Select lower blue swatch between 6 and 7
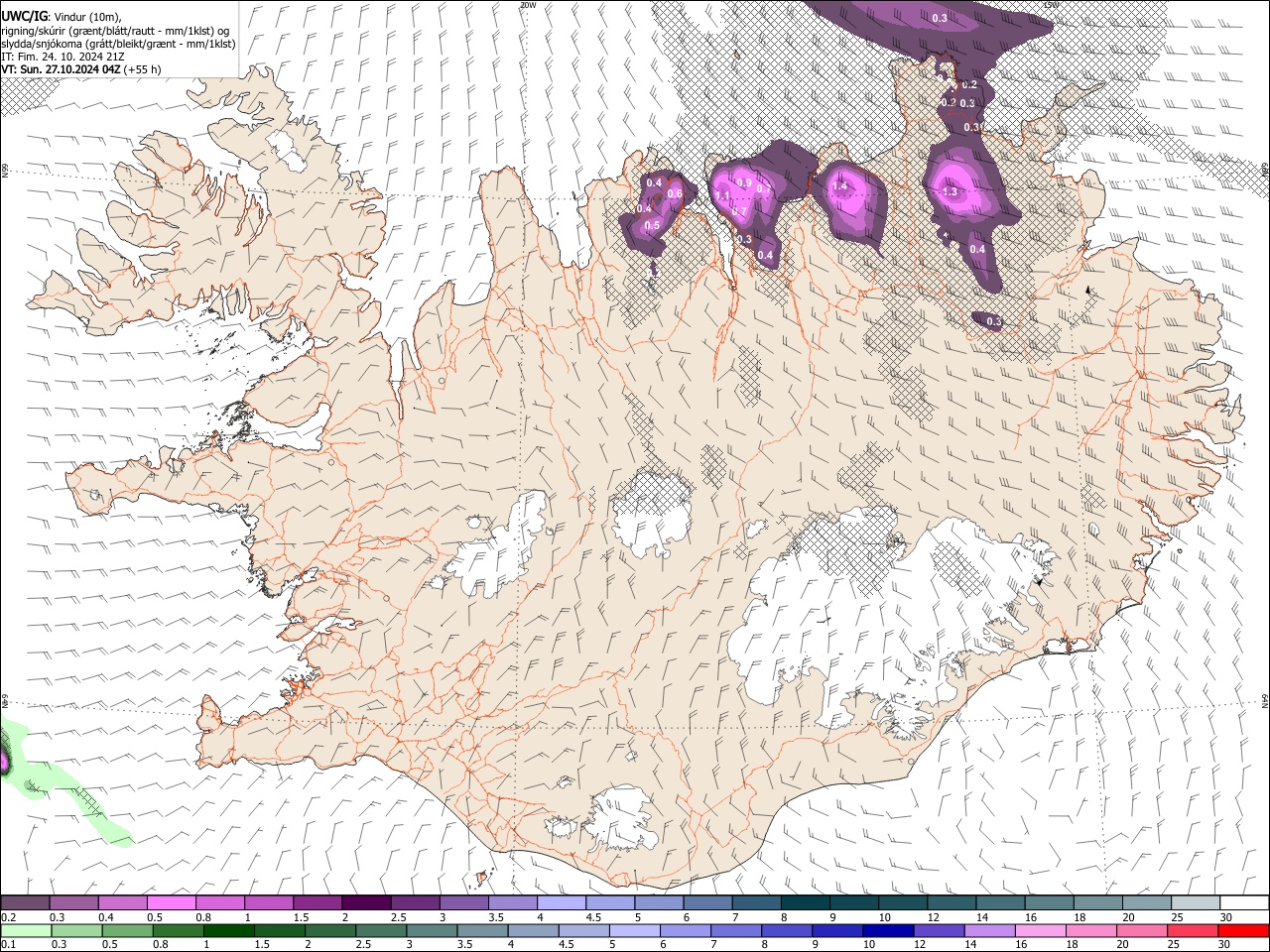Image resolution: width=1270 pixels, height=952 pixels. tap(686, 930)
